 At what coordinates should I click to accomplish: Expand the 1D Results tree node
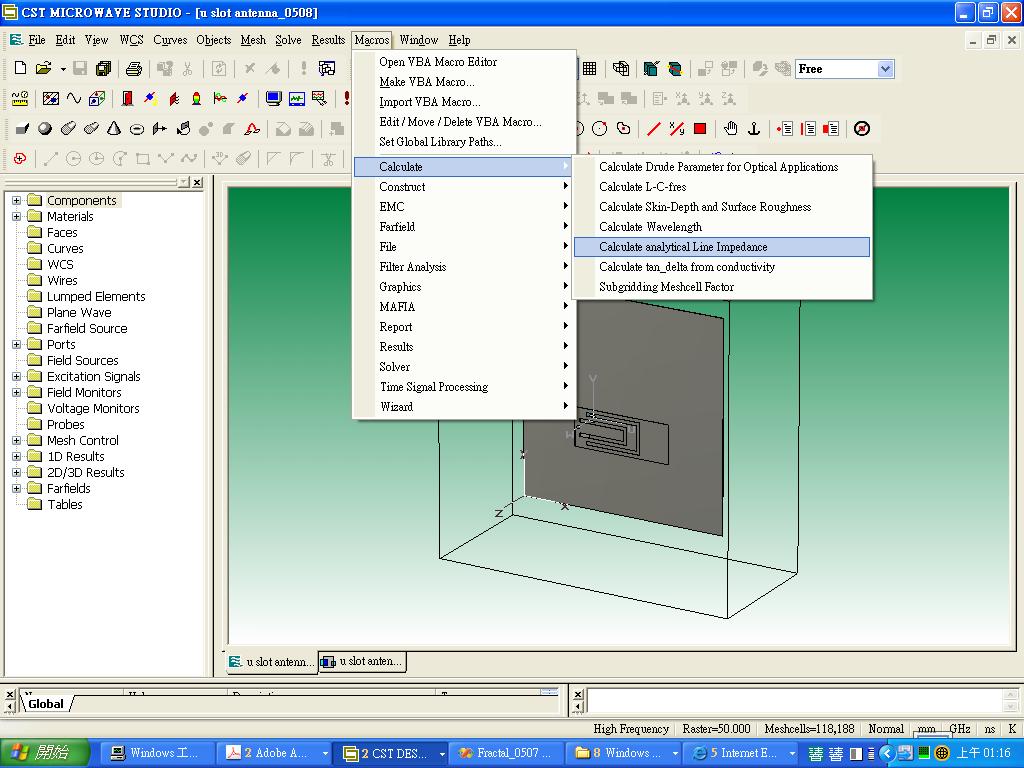pyautogui.click(x=16, y=456)
